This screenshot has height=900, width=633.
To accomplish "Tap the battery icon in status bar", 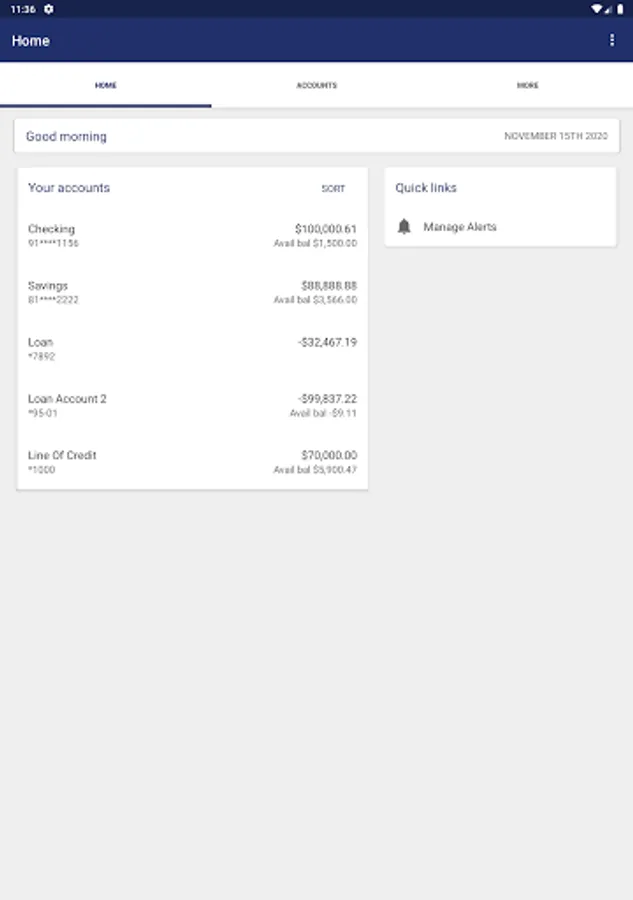I will 620,9.
